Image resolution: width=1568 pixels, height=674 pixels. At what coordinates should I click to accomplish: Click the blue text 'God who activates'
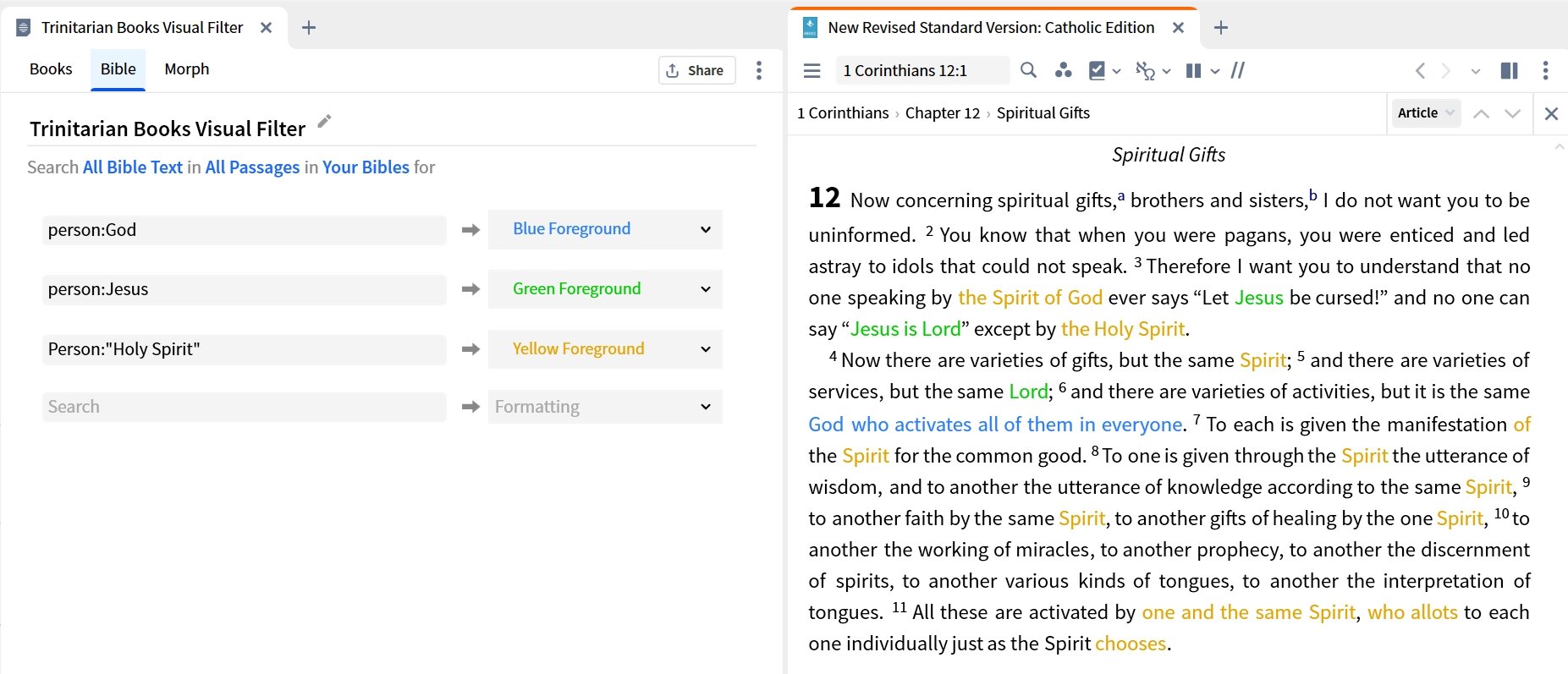pos(890,425)
